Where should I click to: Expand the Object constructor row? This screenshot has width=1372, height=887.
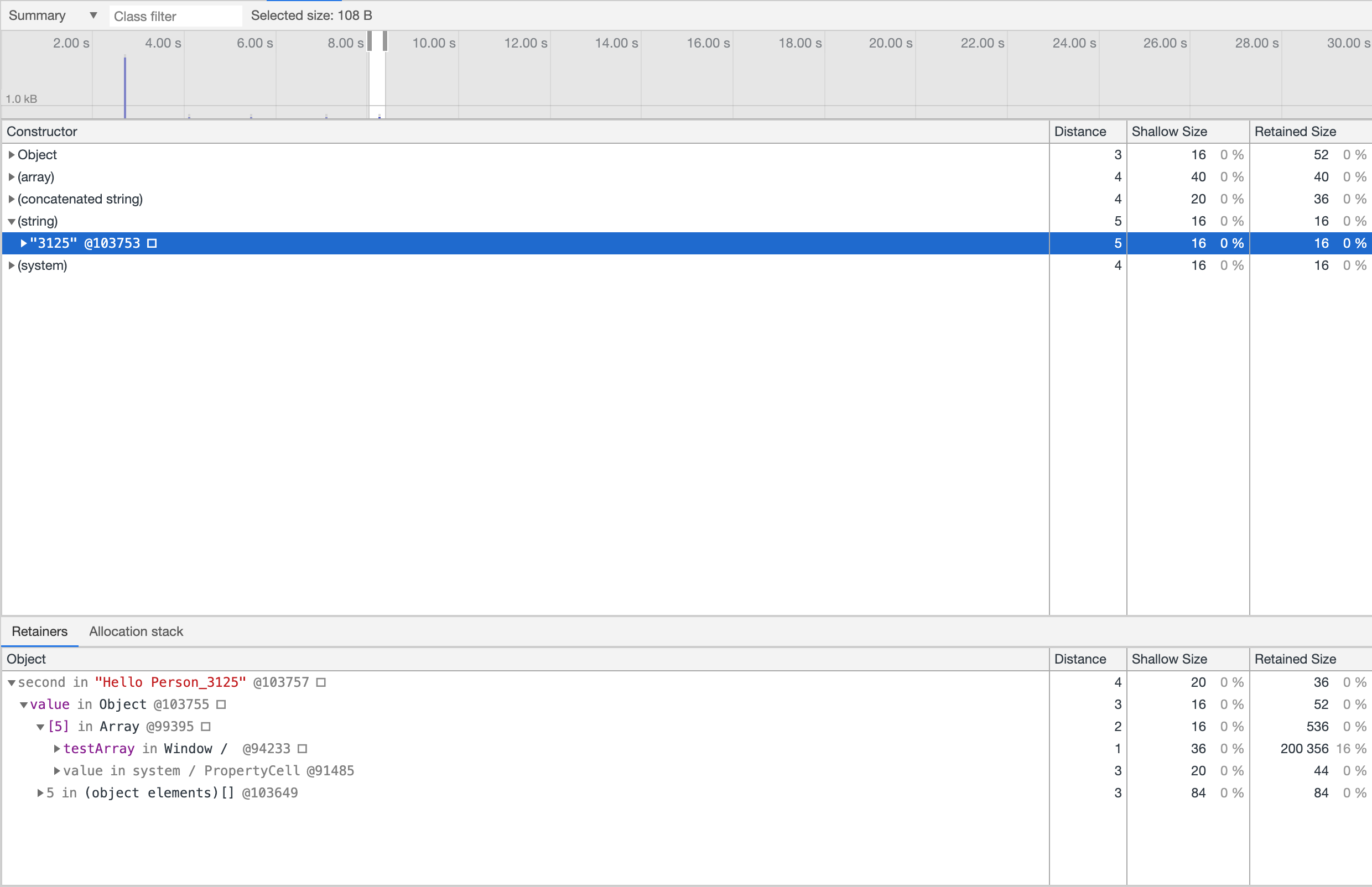11,155
